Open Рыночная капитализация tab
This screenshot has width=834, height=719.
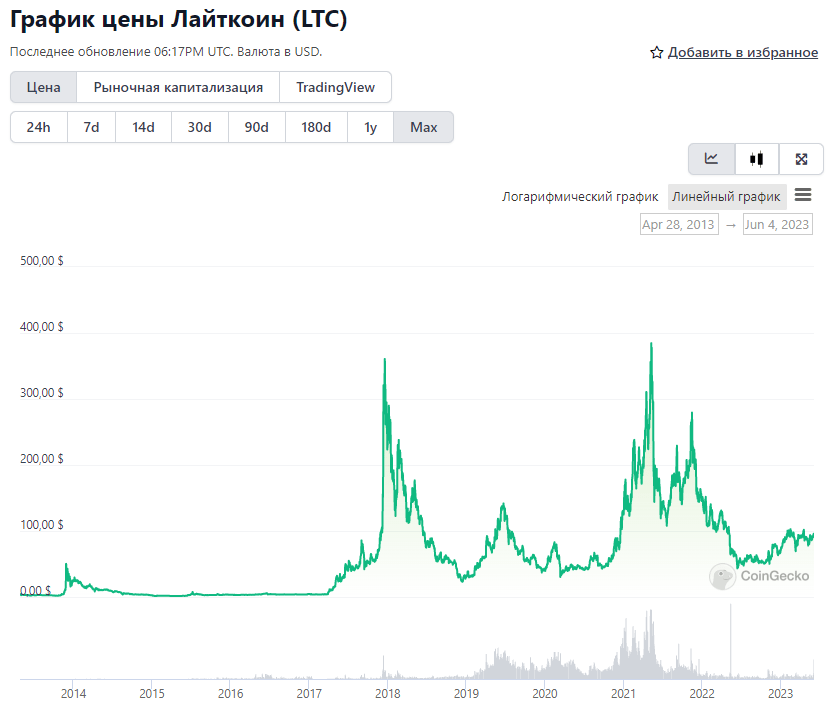178,87
